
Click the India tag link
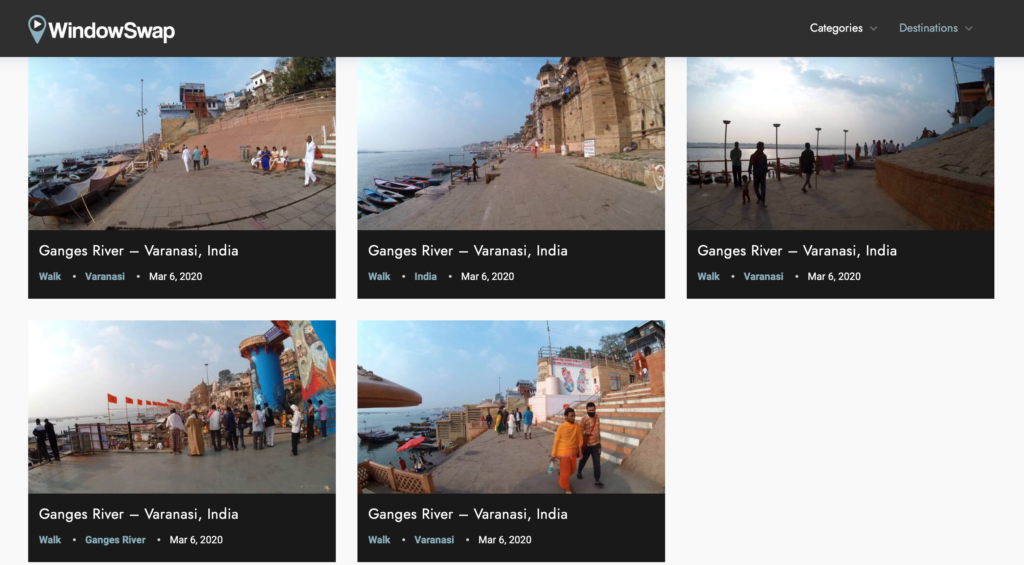coord(426,277)
